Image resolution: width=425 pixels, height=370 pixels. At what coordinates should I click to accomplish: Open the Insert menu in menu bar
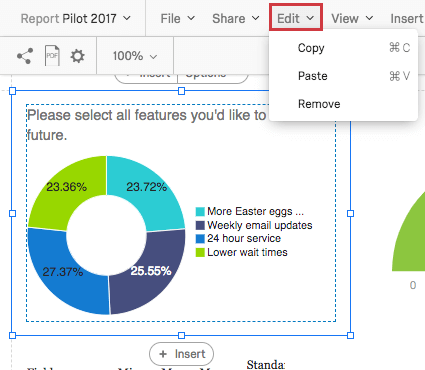407,18
